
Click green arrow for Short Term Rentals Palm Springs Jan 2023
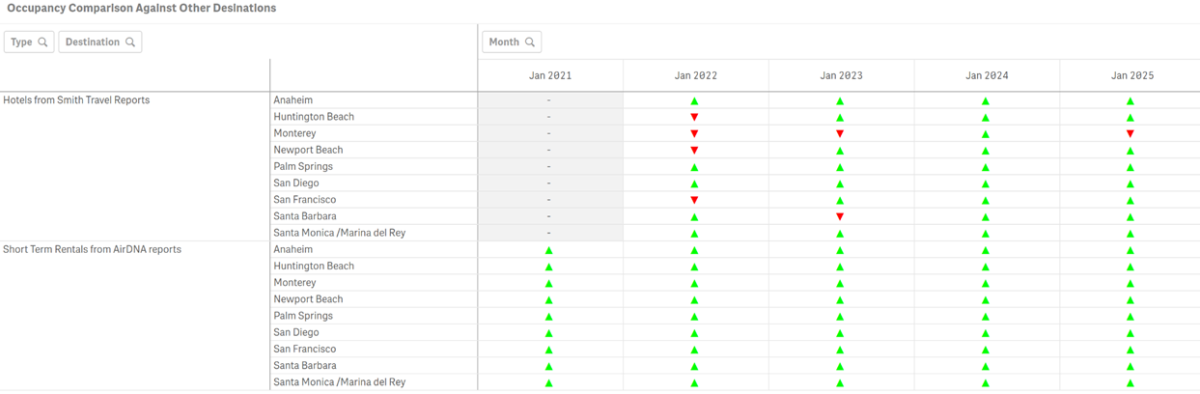tap(840, 316)
